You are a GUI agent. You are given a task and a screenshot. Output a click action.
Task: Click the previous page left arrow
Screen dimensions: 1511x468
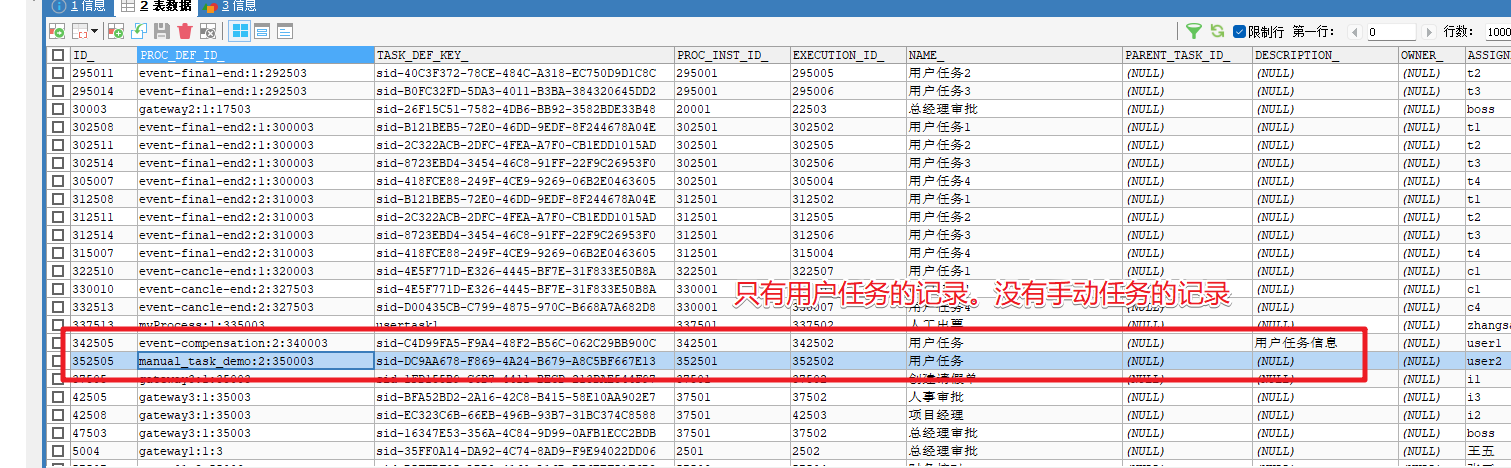(1356, 32)
